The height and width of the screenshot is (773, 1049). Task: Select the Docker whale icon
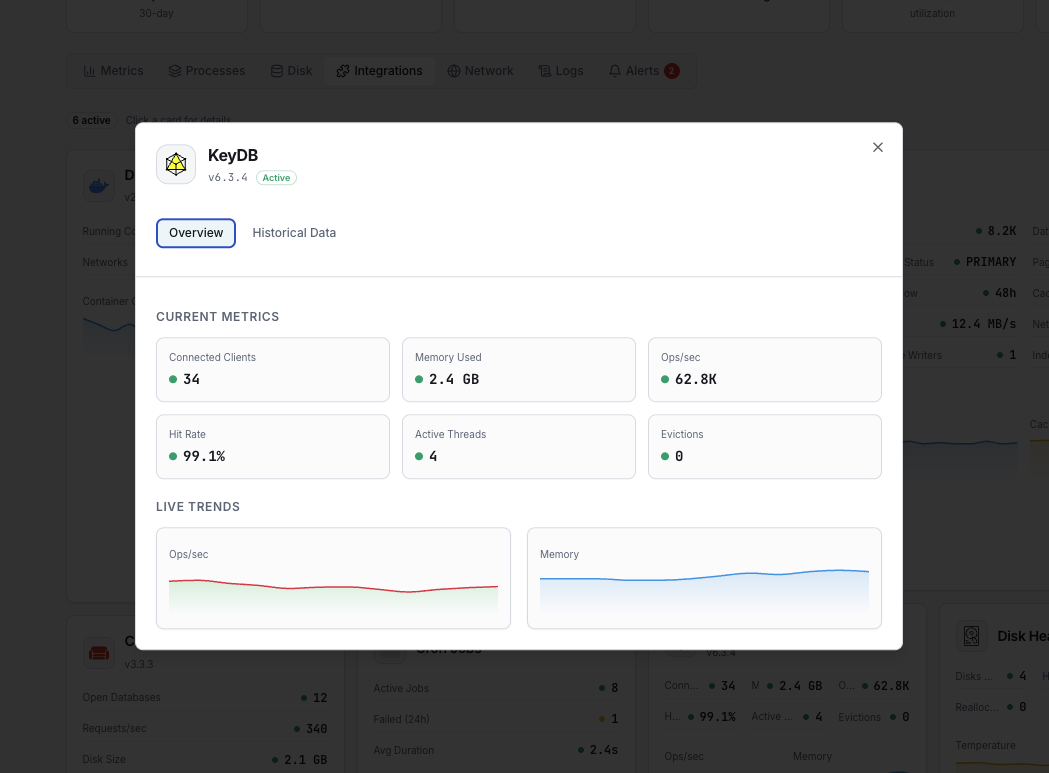point(98,185)
